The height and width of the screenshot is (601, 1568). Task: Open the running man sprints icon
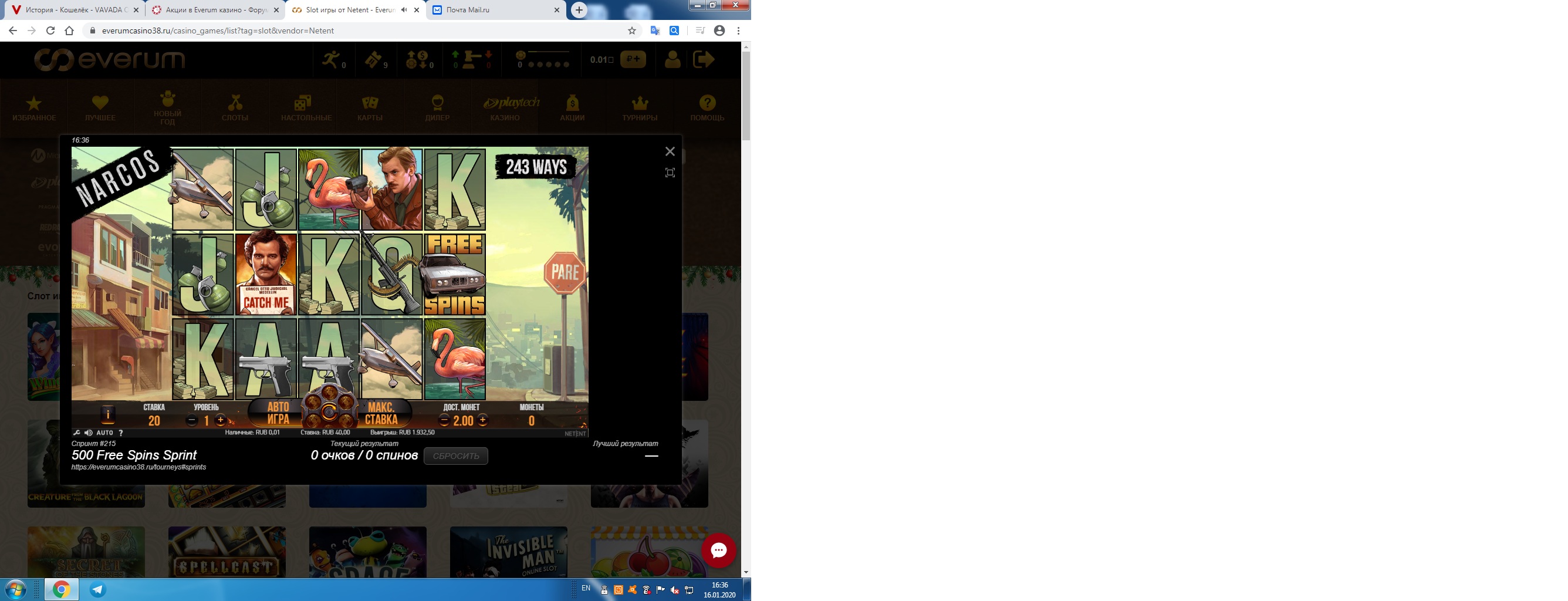click(333, 60)
